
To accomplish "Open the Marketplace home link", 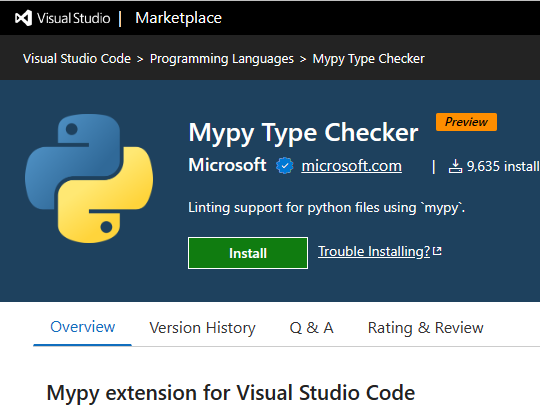I will [178, 18].
